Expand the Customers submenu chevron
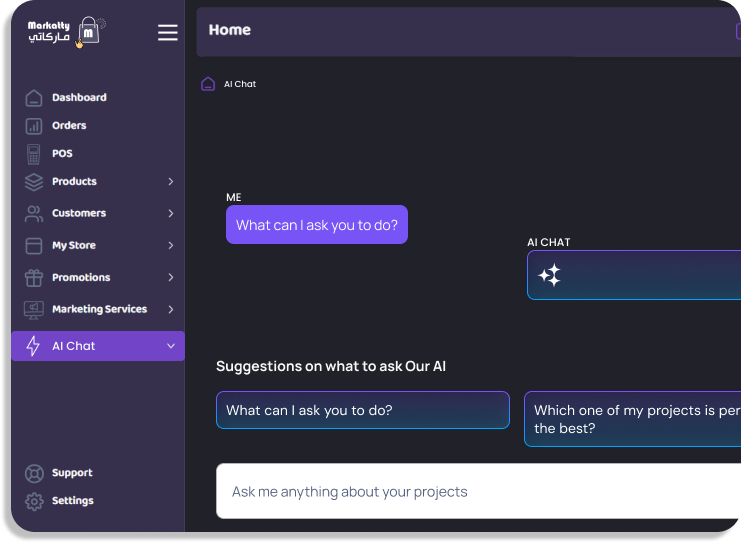 tap(171, 214)
